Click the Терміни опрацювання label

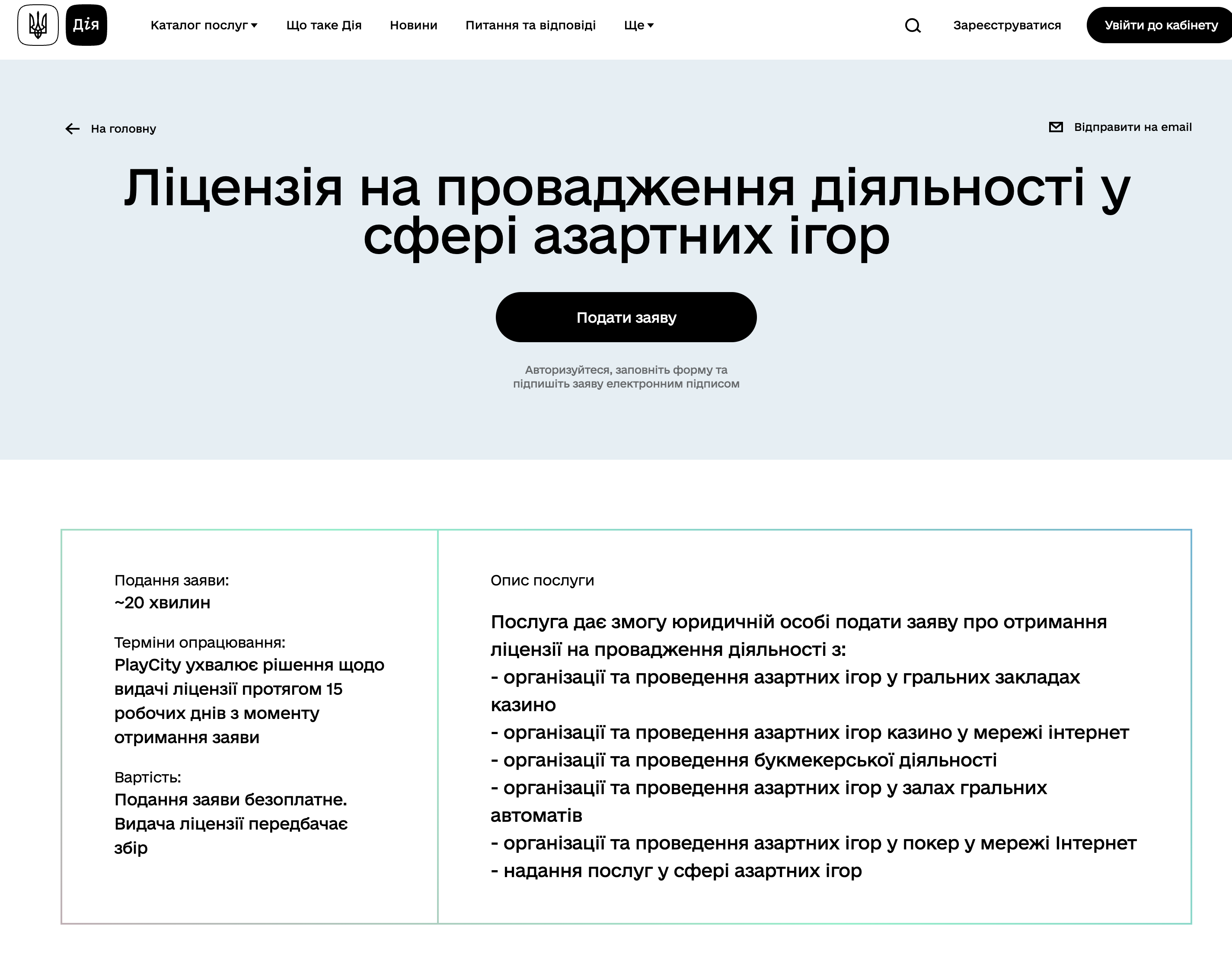200,642
